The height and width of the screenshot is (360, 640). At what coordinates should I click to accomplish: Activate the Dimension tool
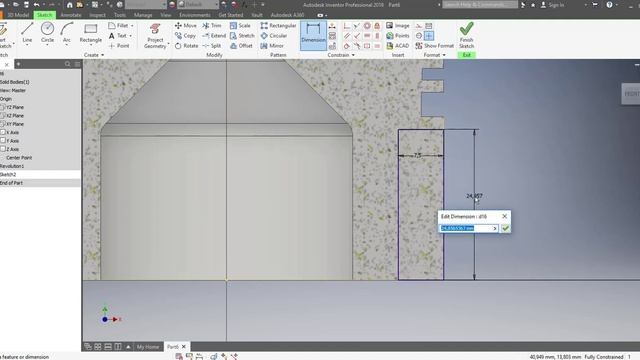click(x=313, y=36)
